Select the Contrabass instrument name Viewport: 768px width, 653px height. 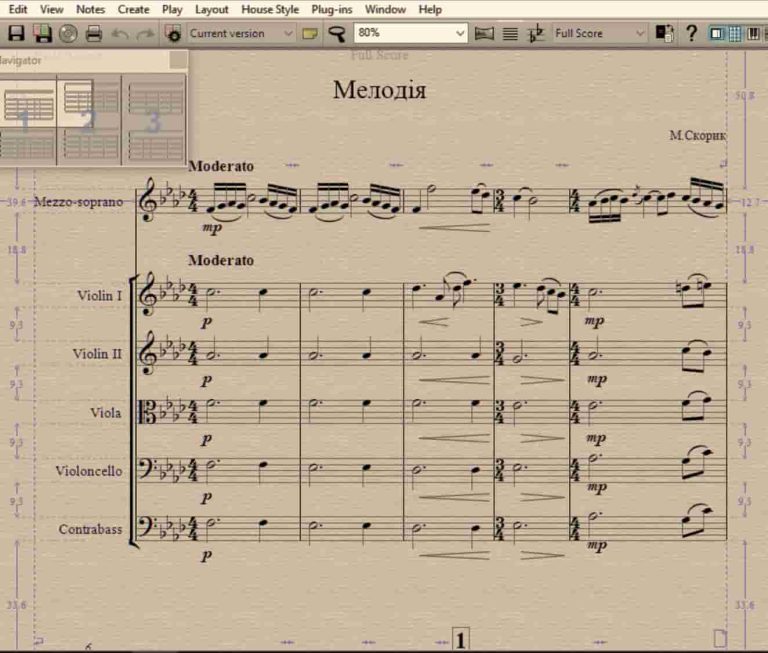coord(90,530)
